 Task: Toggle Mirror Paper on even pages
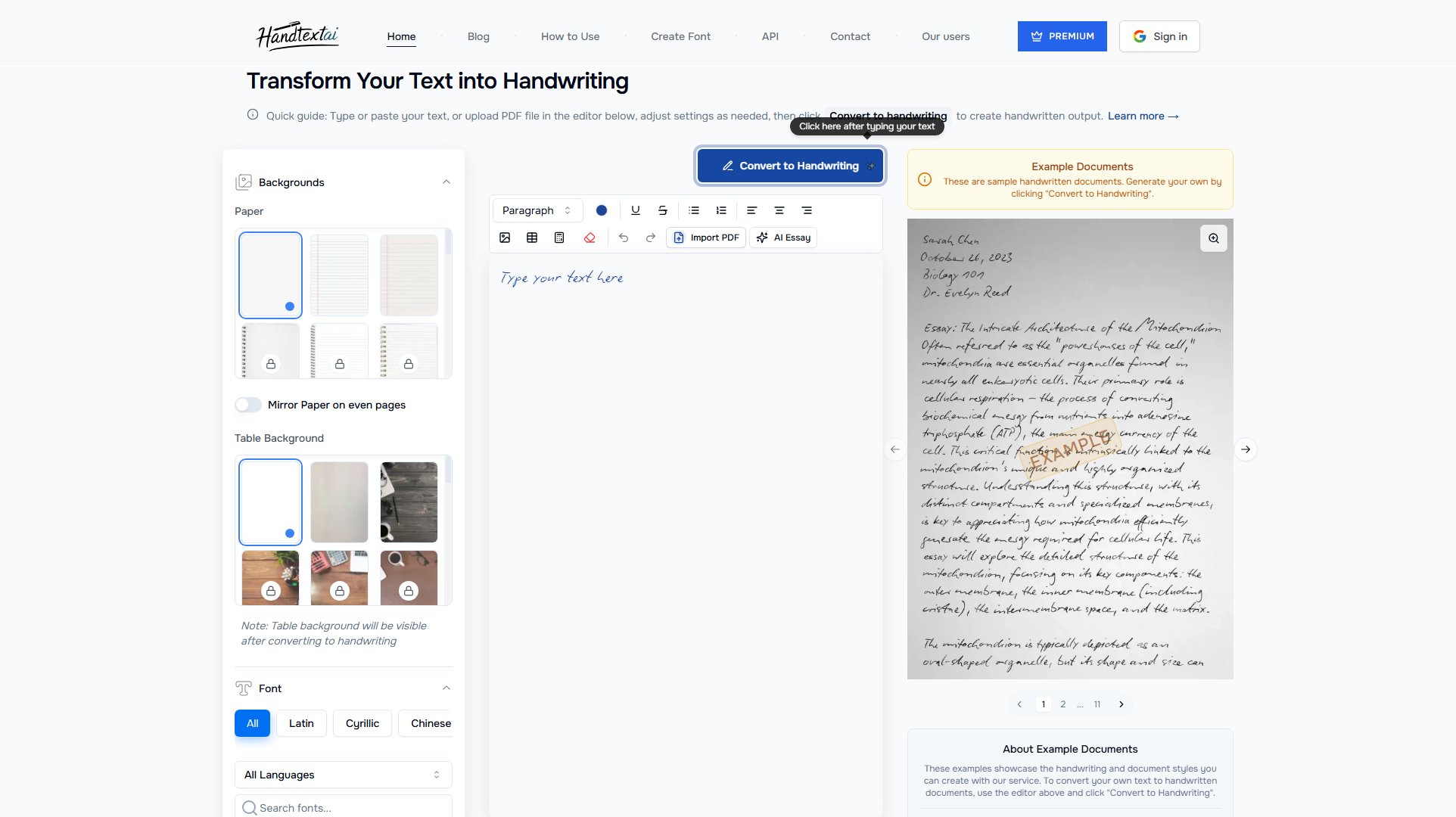[x=247, y=405]
